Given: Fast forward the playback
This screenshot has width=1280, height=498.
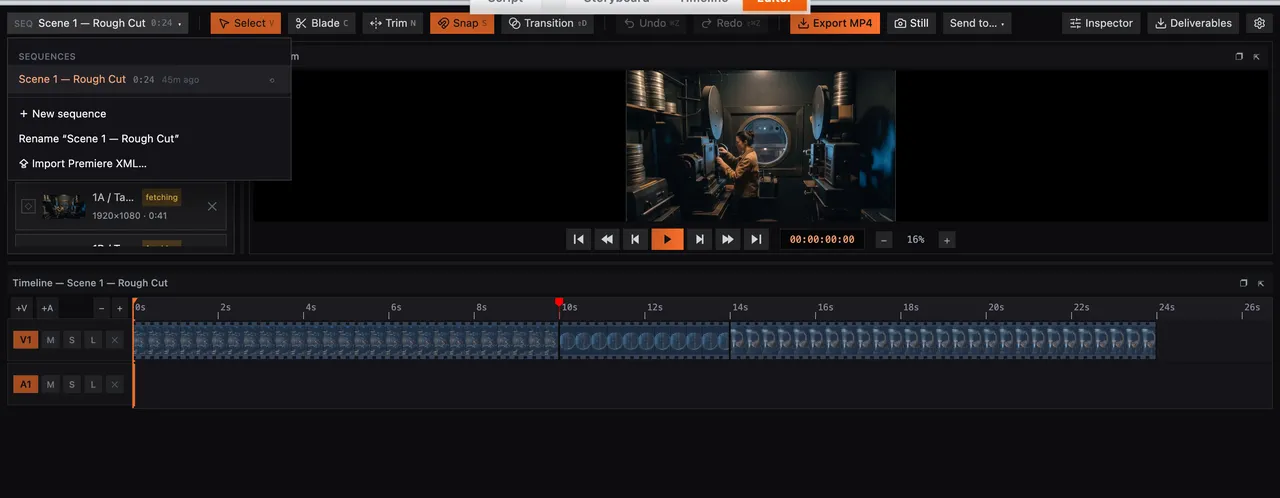Looking at the screenshot, I should [728, 239].
